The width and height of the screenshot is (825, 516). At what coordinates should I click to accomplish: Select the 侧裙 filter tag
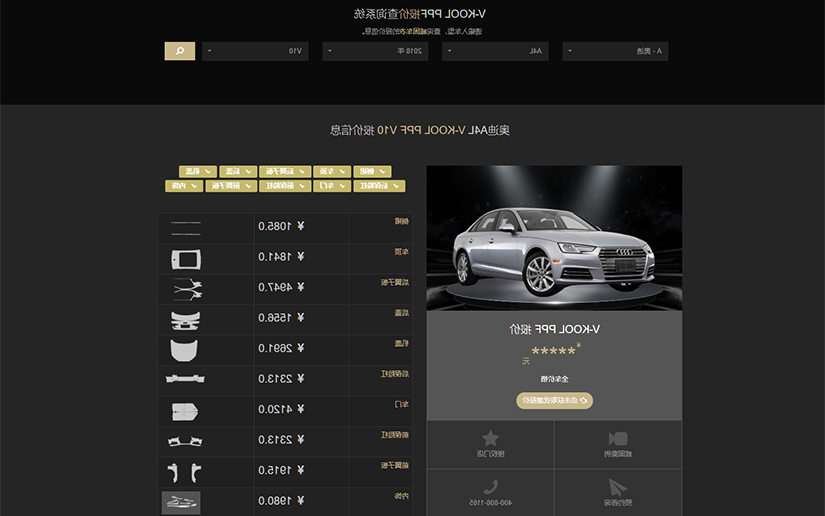point(373,171)
